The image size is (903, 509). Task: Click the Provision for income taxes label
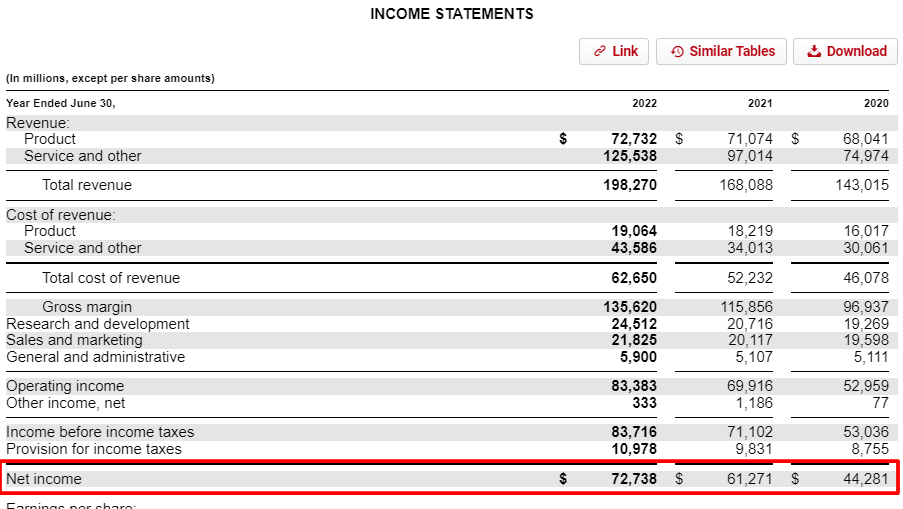94,449
